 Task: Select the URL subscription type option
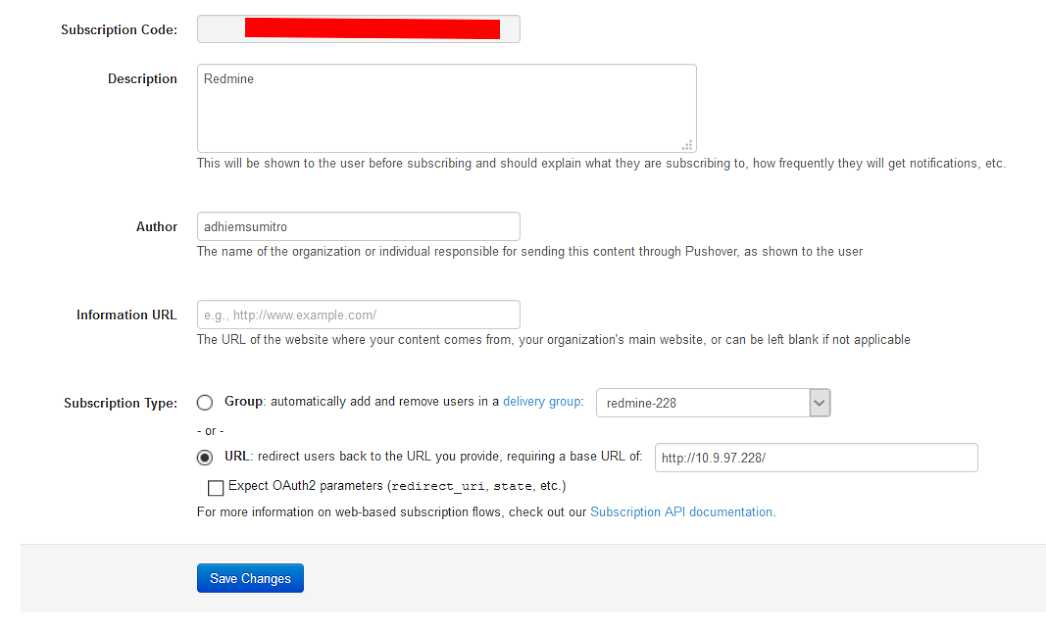click(x=205, y=457)
